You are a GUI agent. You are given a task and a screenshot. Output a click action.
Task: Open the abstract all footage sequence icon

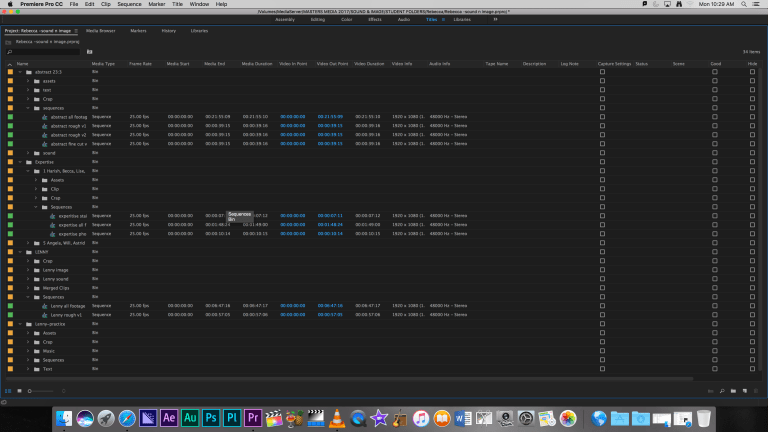(x=44, y=117)
